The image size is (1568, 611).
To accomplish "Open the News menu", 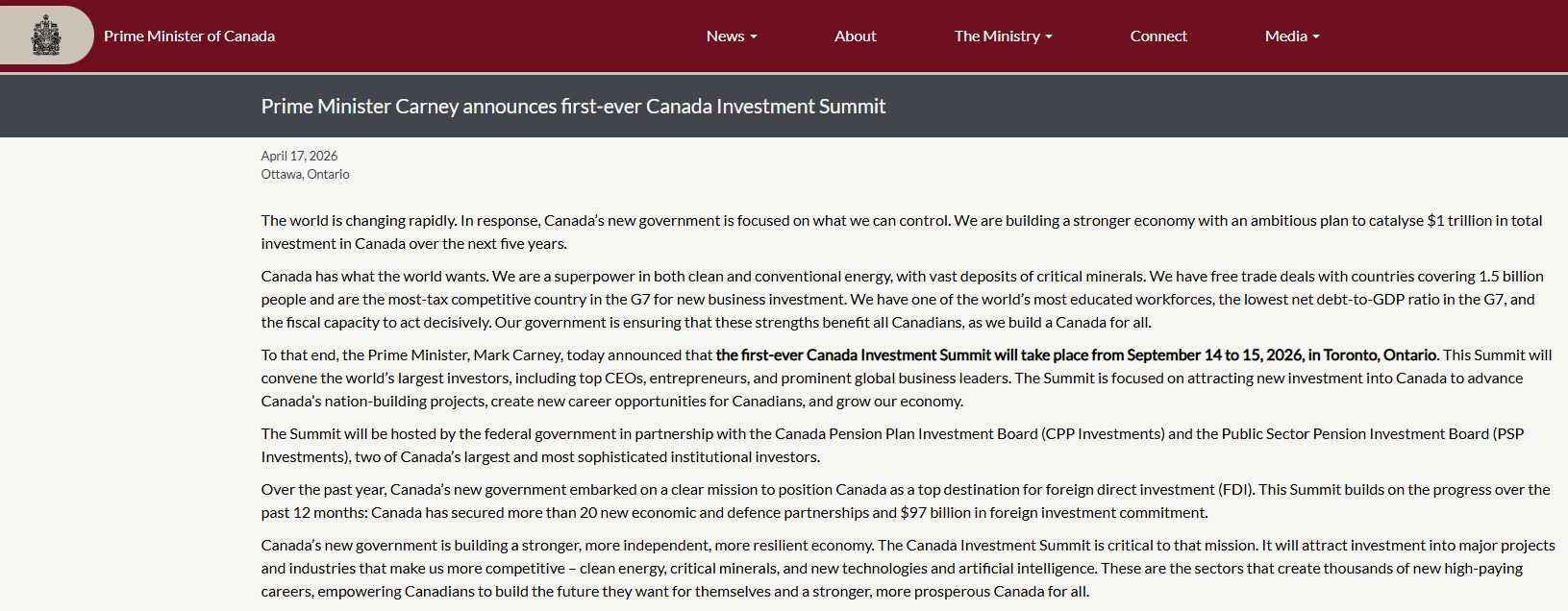I will click(726, 37).
